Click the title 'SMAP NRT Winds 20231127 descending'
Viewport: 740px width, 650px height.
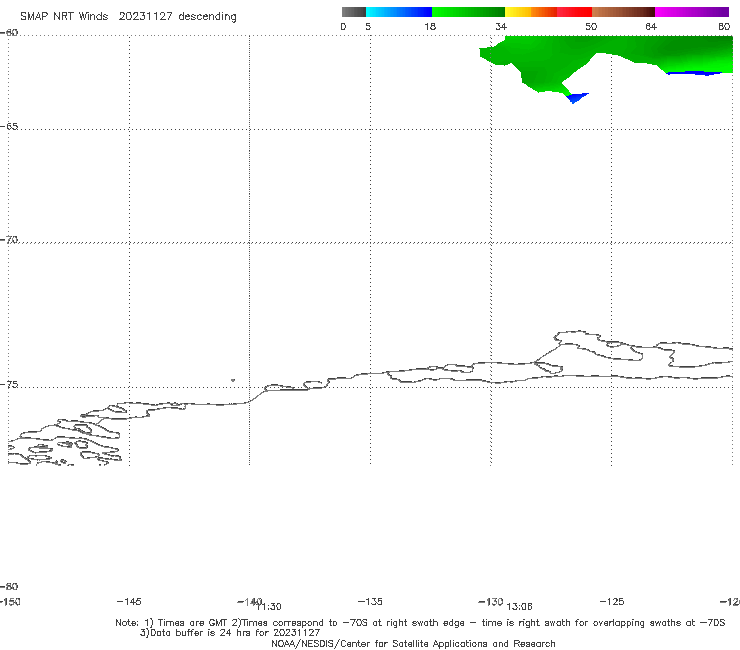[x=128, y=17]
